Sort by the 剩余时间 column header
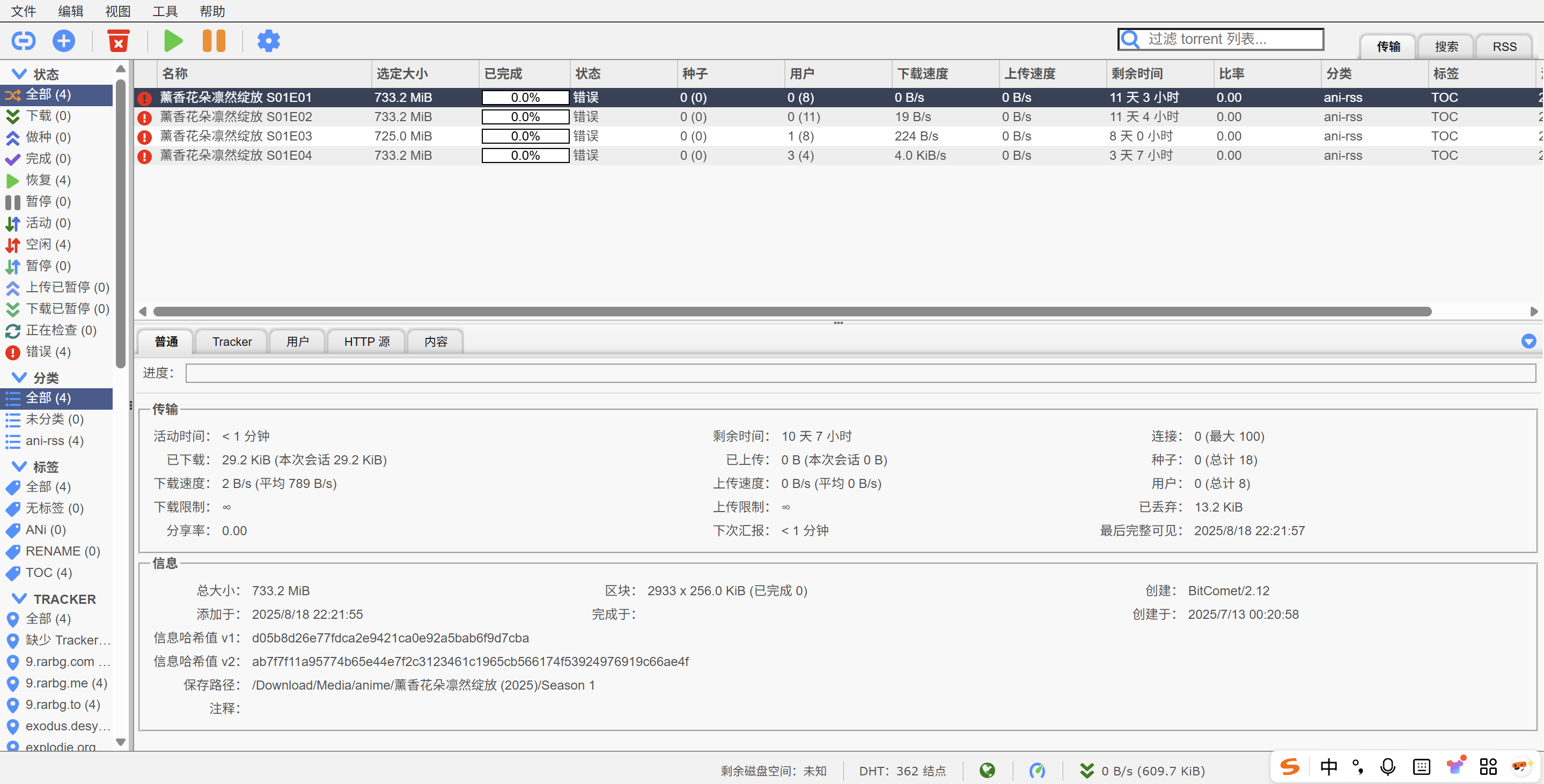 pos(1160,73)
